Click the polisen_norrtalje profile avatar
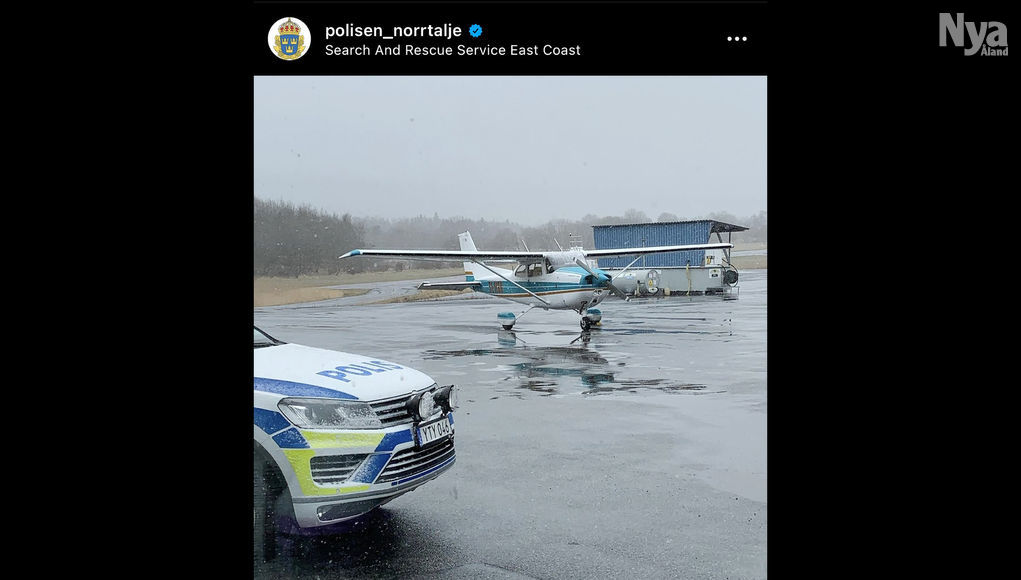The height and width of the screenshot is (580, 1021). [289, 38]
